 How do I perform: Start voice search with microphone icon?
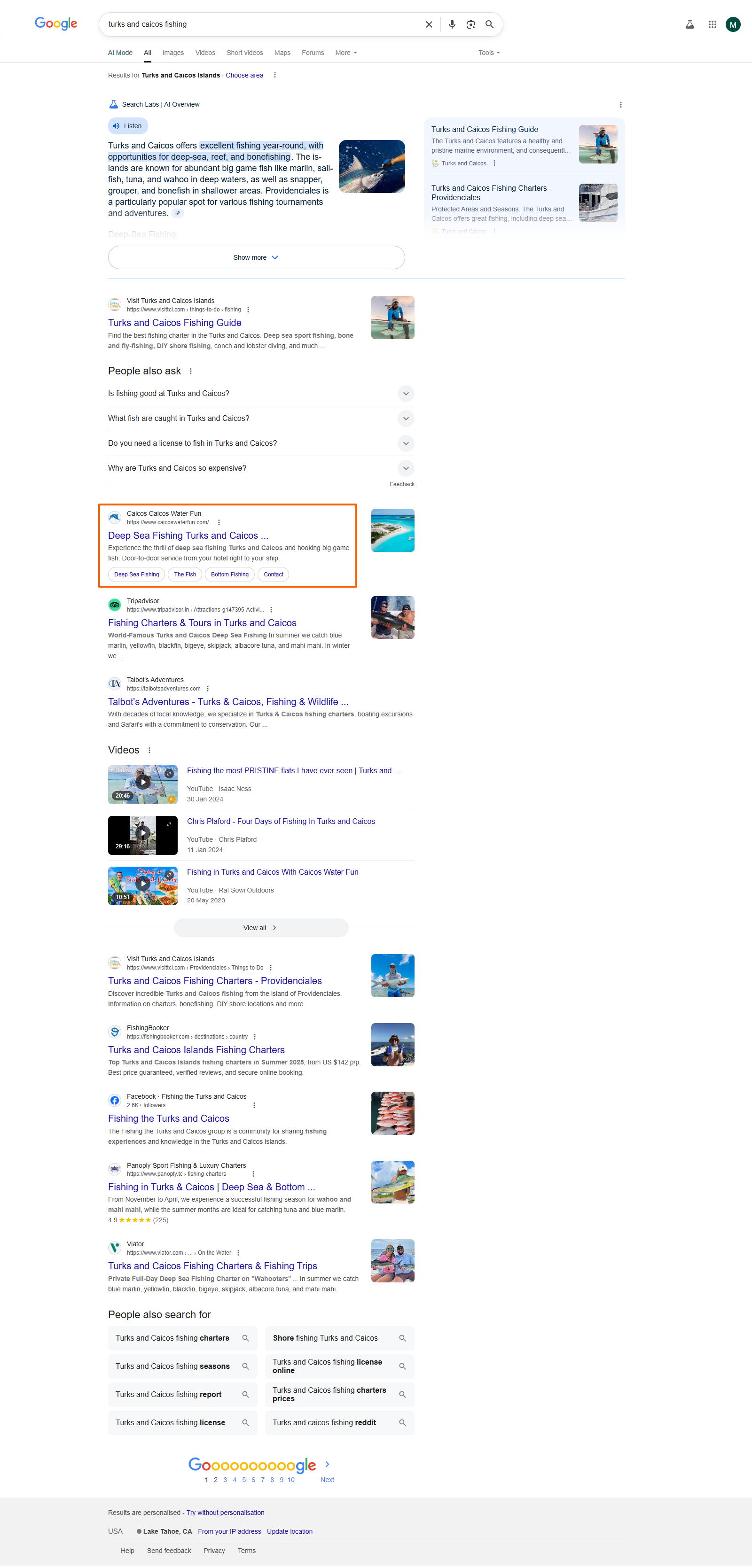[x=452, y=24]
